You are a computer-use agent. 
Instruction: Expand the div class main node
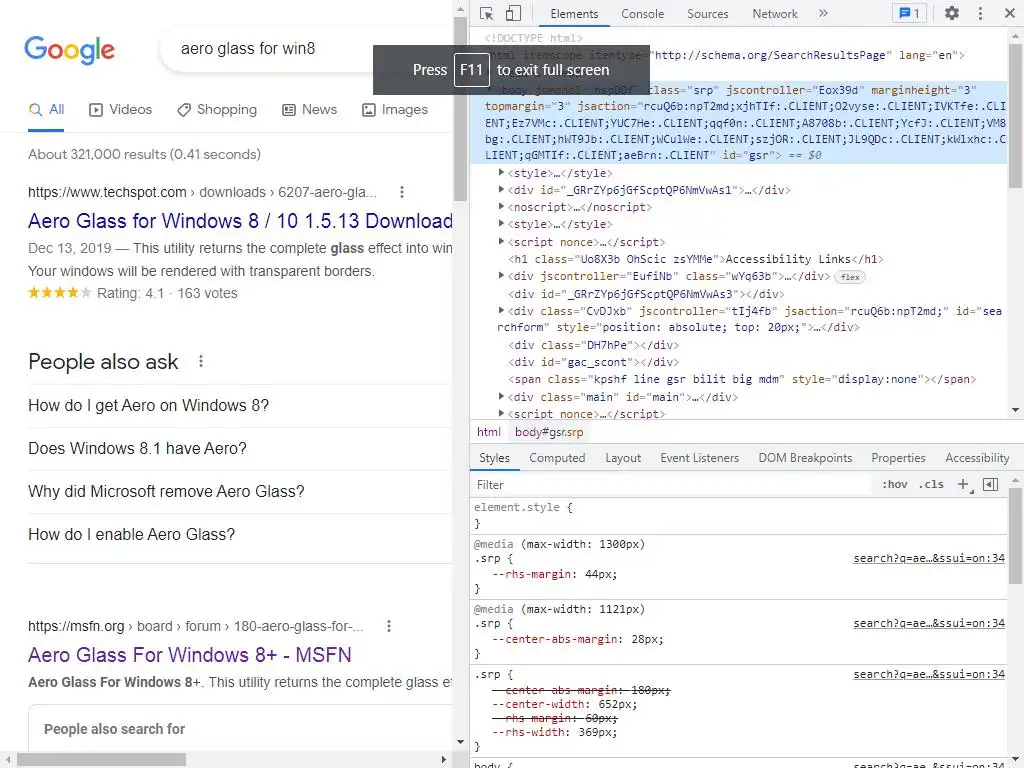click(501, 396)
